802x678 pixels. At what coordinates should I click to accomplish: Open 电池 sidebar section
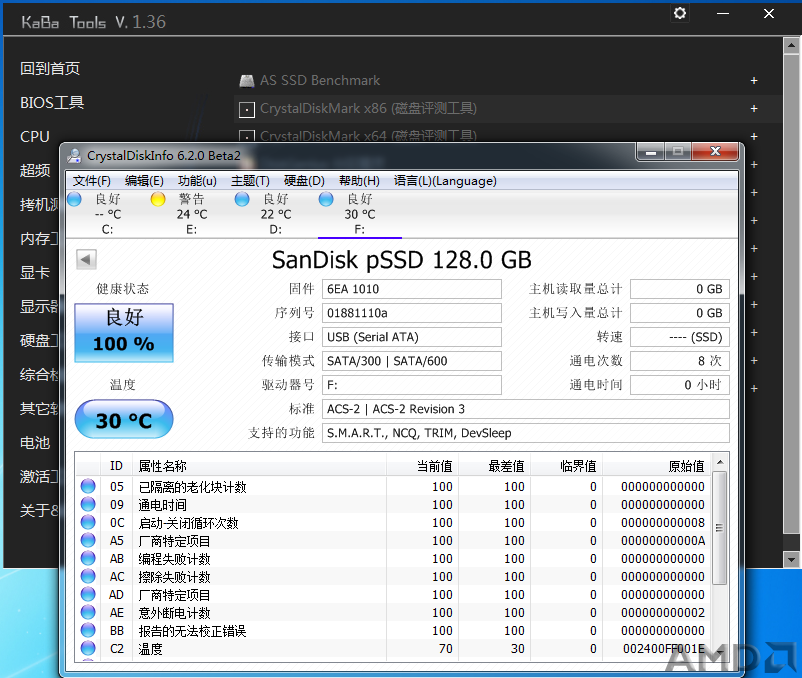tap(35, 443)
